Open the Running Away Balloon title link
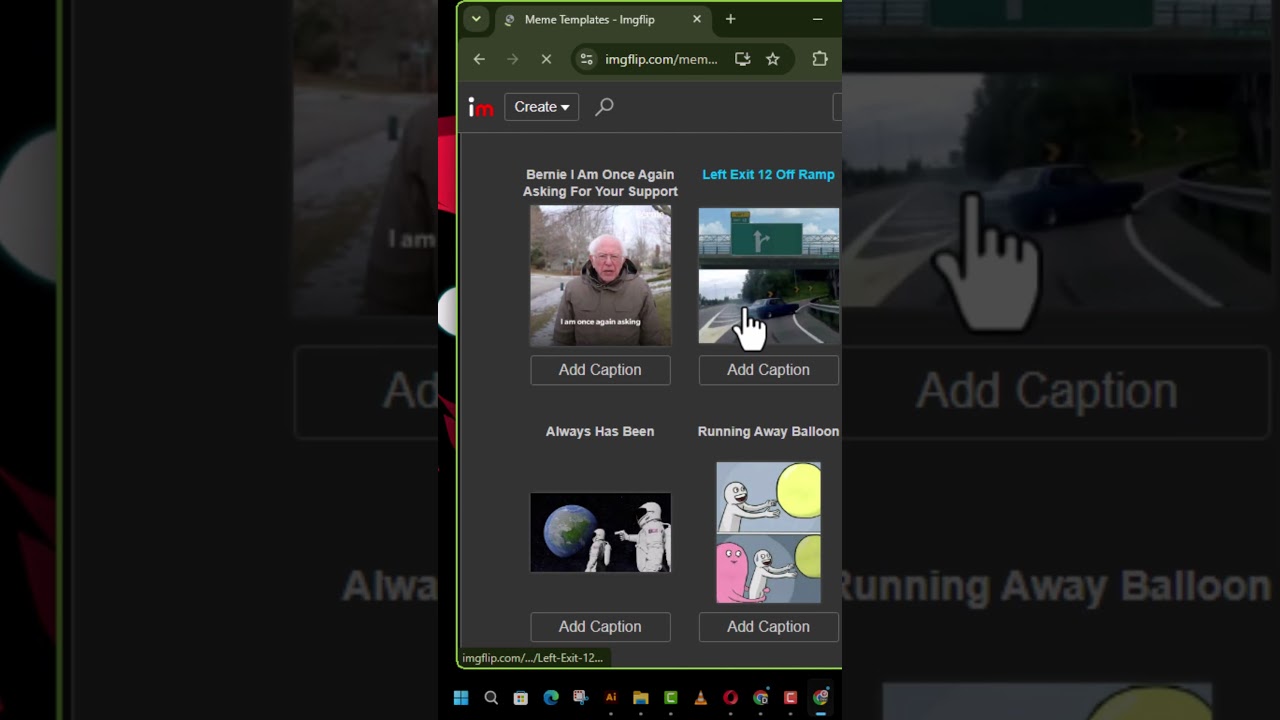This screenshot has height=720, width=1280. point(768,432)
